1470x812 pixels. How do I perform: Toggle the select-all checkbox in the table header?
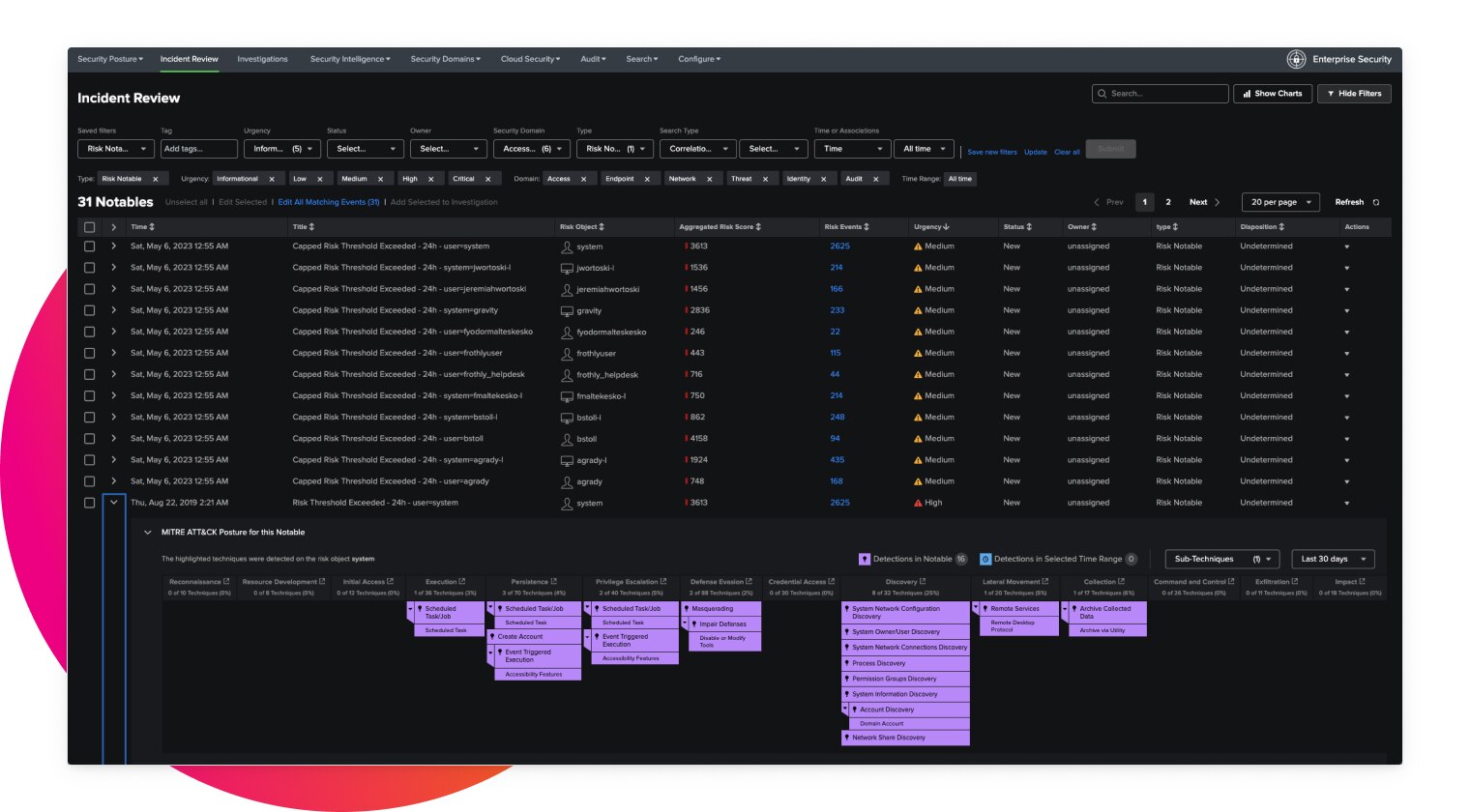[x=89, y=226]
